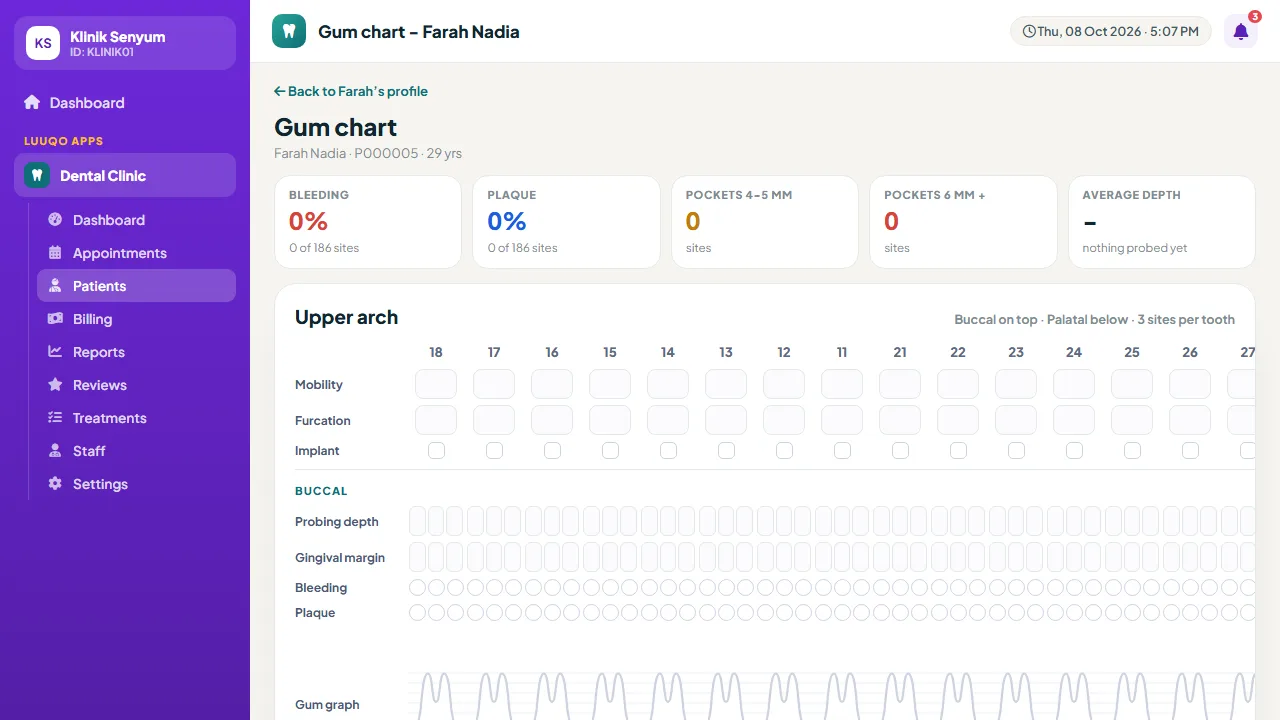Image resolution: width=1280 pixels, height=720 pixels.
Task: Open Settings in the sidebar
Action: click(x=136, y=484)
